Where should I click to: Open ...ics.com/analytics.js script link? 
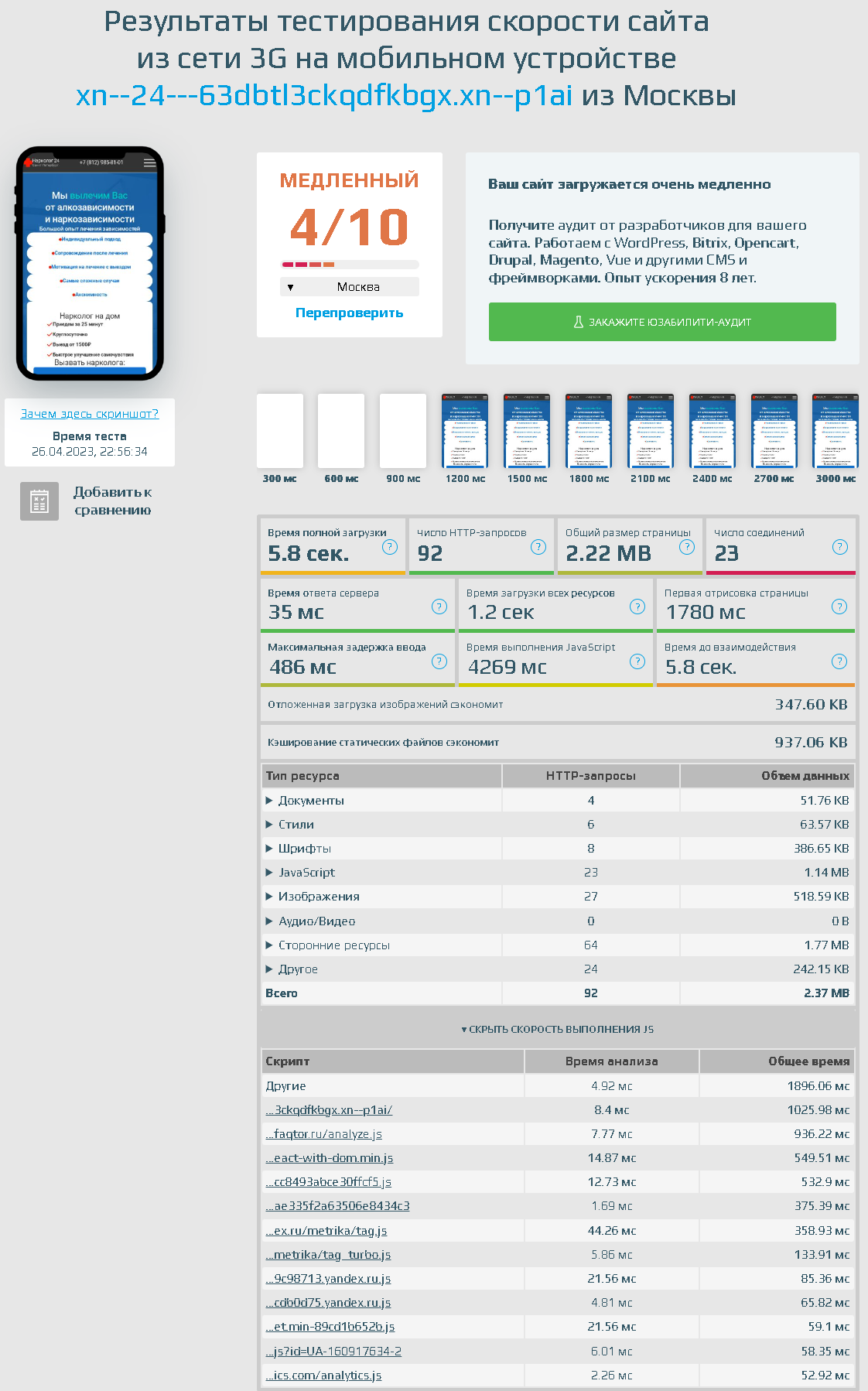point(323,1376)
